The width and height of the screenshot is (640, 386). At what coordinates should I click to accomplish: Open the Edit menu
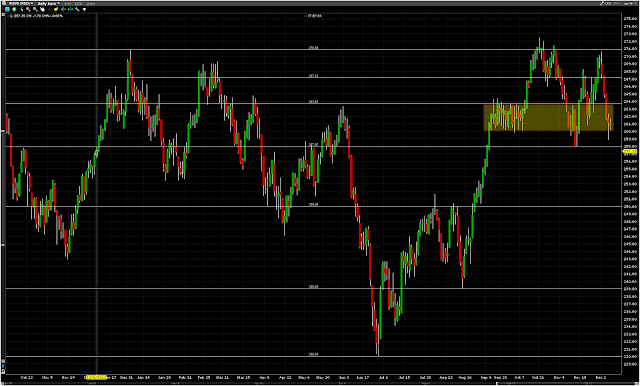pyautogui.click(x=78, y=4)
